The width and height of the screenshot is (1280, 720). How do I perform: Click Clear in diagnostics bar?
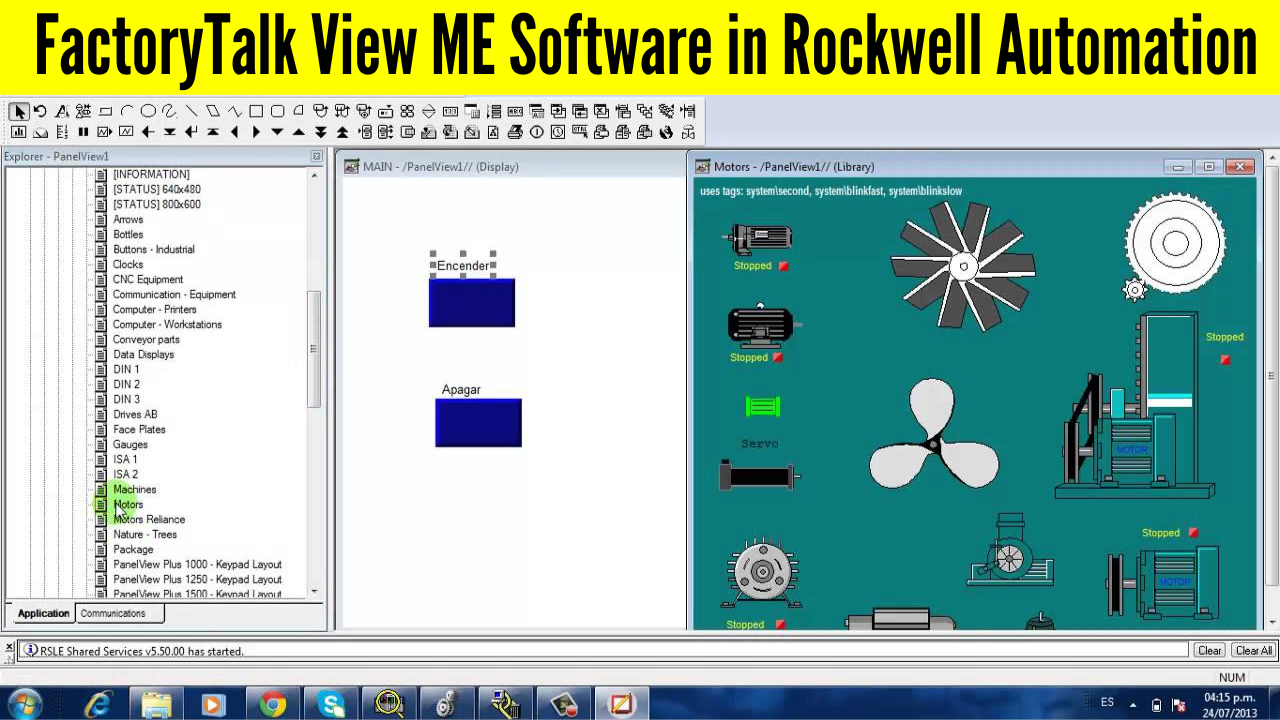click(x=1209, y=650)
